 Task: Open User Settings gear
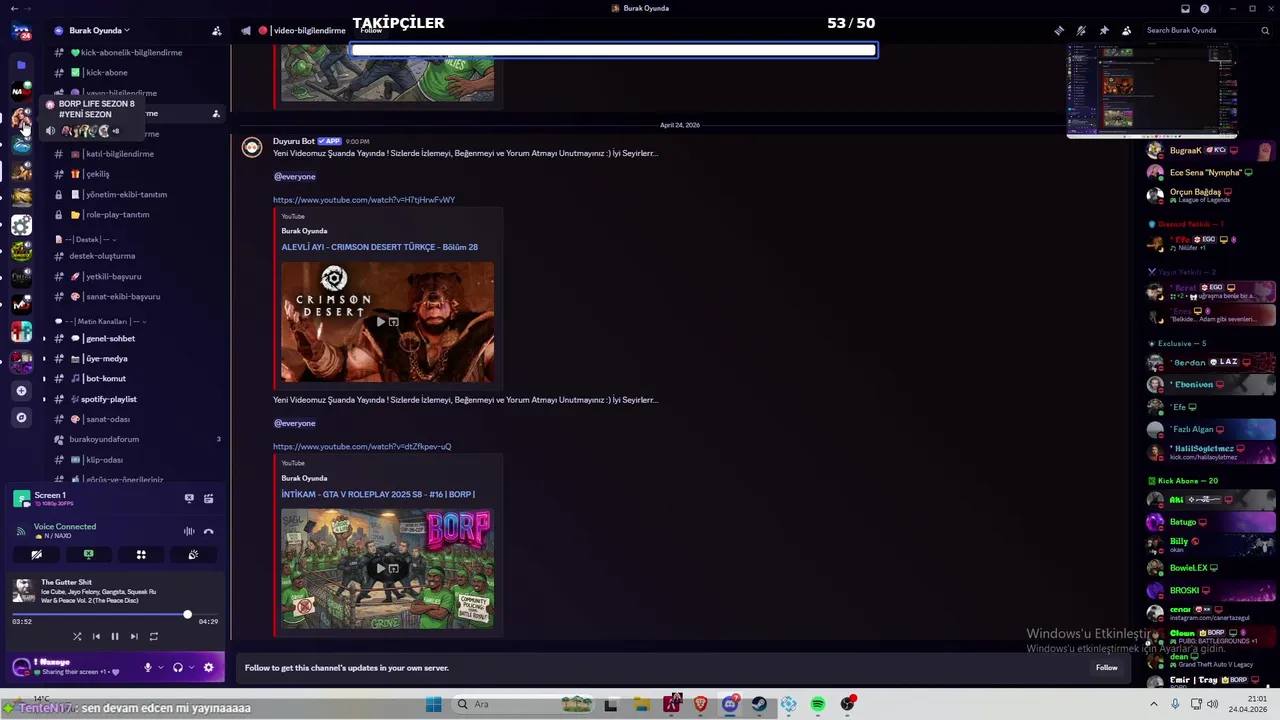(208, 667)
